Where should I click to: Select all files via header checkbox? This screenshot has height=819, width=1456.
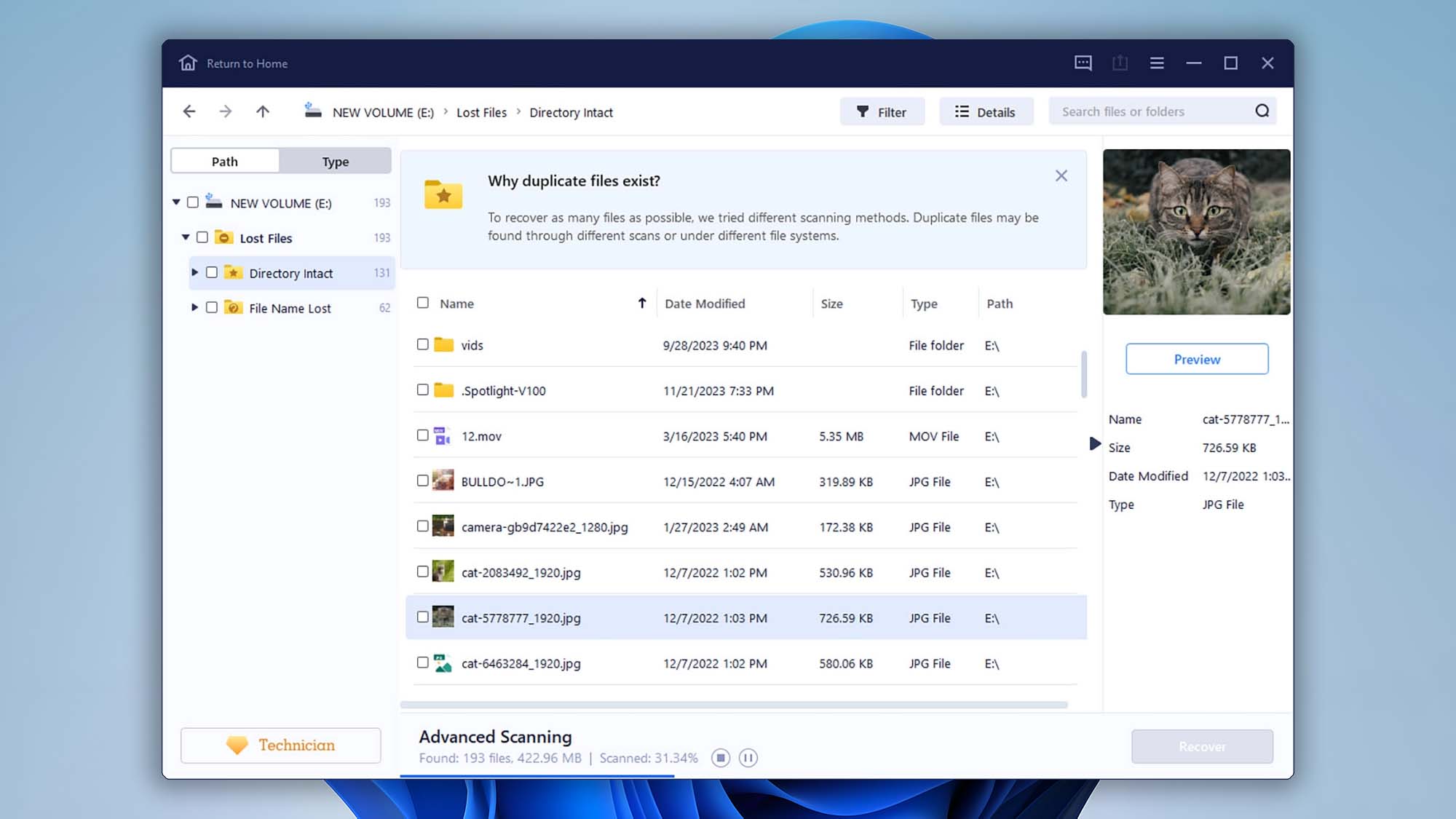(x=423, y=303)
